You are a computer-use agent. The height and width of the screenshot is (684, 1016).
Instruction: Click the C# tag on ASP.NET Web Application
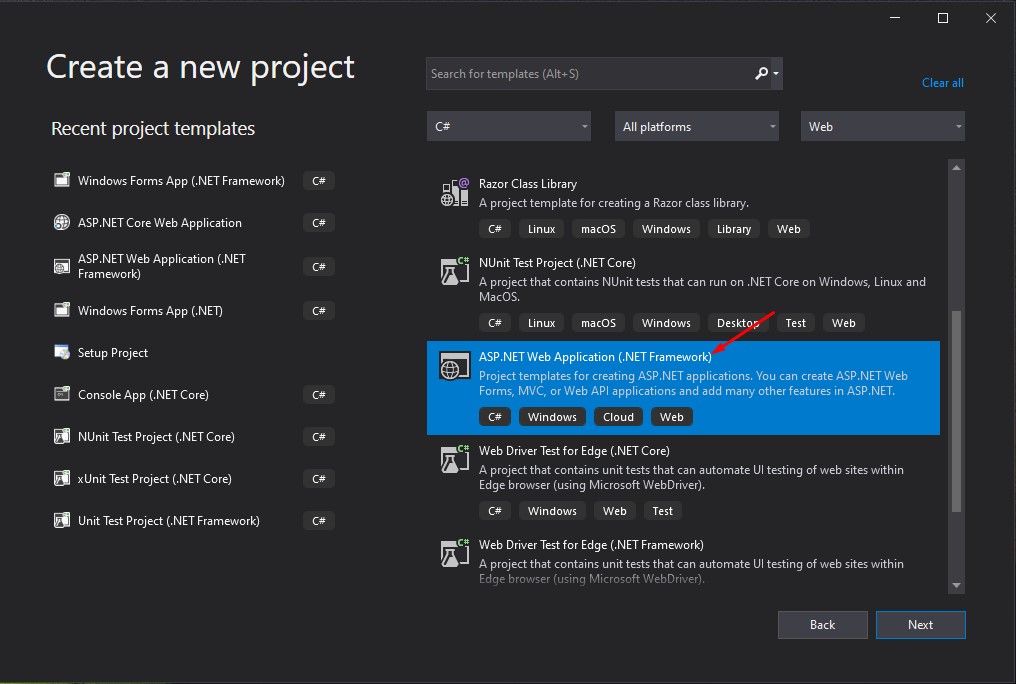(495, 416)
